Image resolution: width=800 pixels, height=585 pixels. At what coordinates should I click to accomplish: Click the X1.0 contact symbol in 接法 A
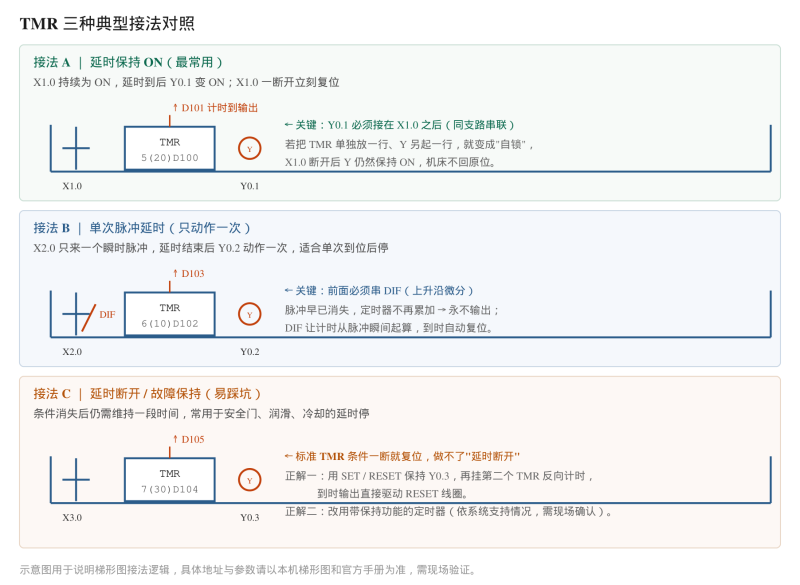click(x=76, y=148)
